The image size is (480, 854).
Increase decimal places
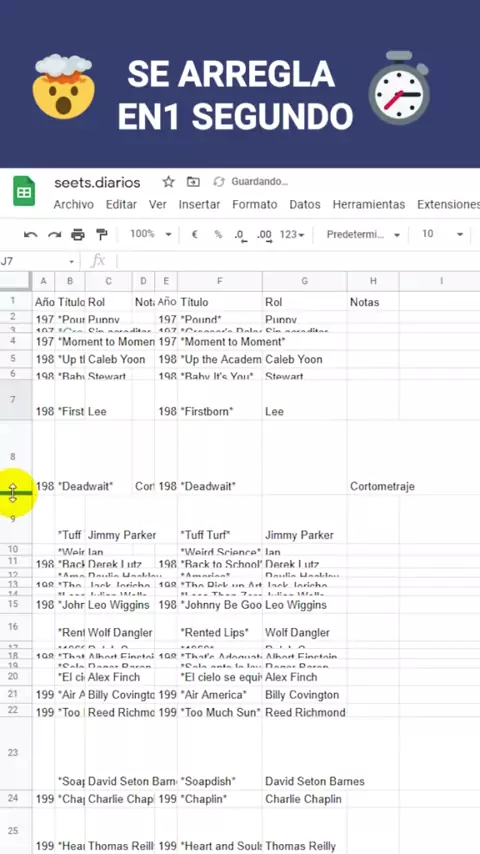pyautogui.click(x=264, y=235)
